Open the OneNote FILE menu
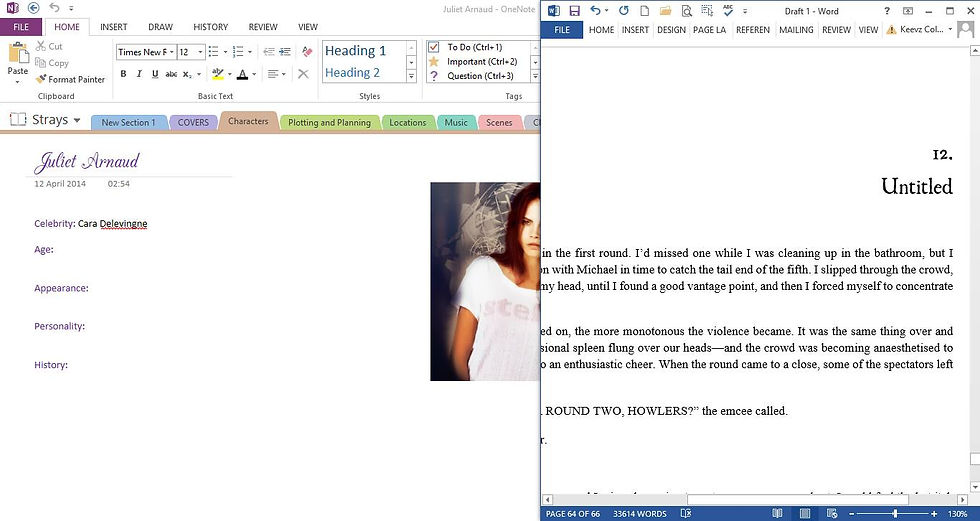This screenshot has height=521, width=980. coord(21,27)
